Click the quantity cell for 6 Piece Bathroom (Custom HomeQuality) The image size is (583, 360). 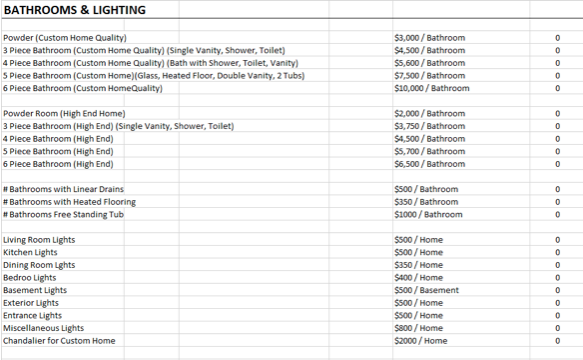click(x=557, y=89)
